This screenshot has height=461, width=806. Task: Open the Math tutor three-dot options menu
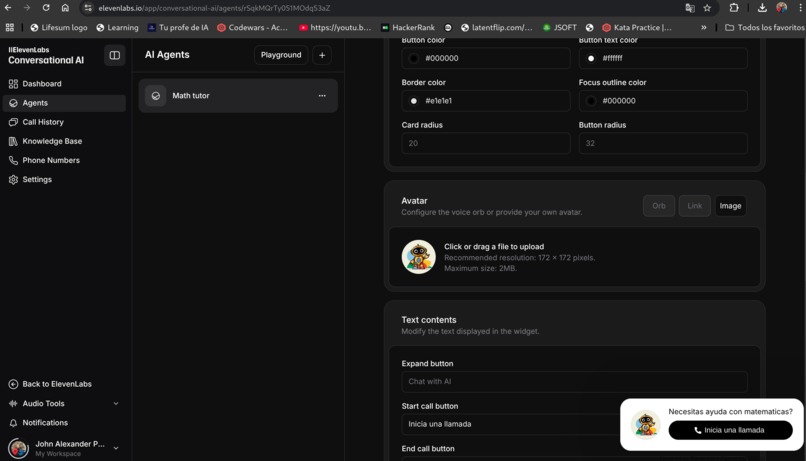pos(322,96)
